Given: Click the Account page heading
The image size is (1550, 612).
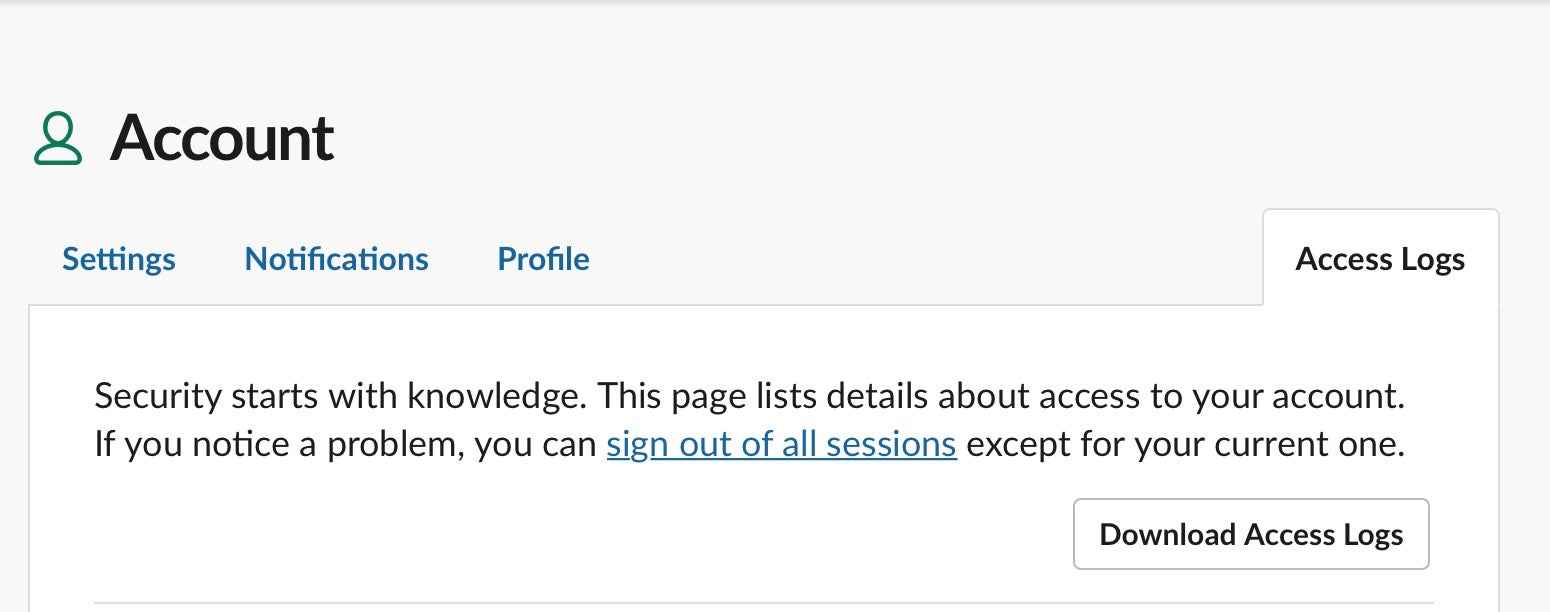Looking at the screenshot, I should point(221,138).
